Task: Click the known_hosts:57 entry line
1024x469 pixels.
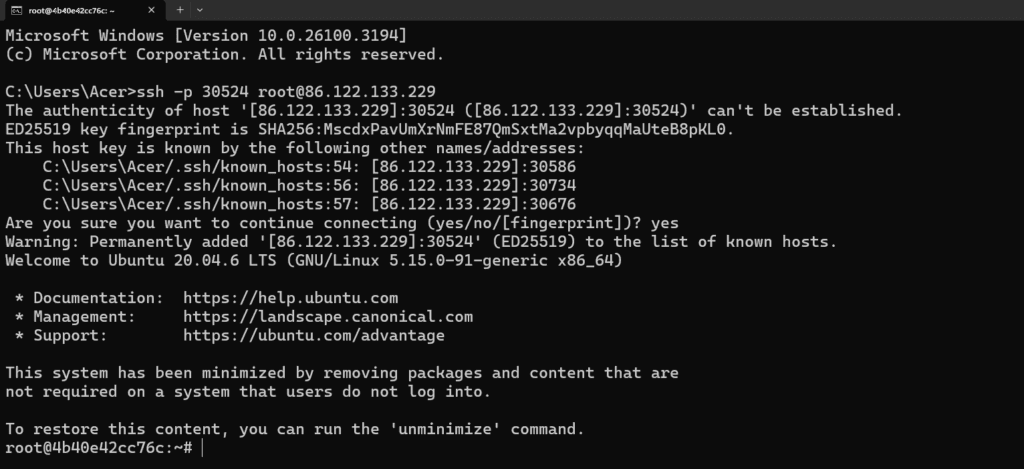Action: [309, 204]
